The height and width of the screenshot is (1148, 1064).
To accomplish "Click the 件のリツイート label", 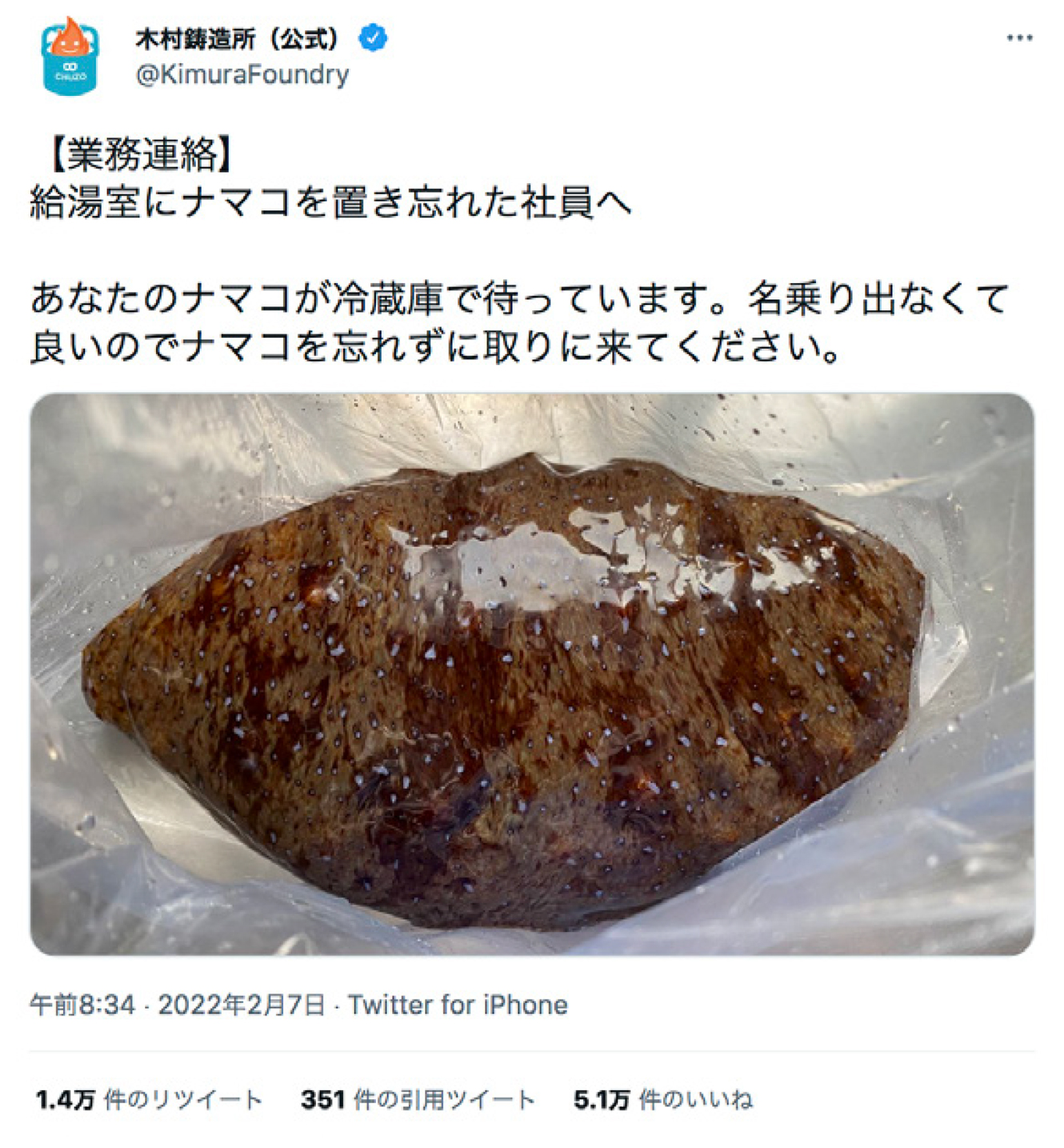I will 183,1100.
